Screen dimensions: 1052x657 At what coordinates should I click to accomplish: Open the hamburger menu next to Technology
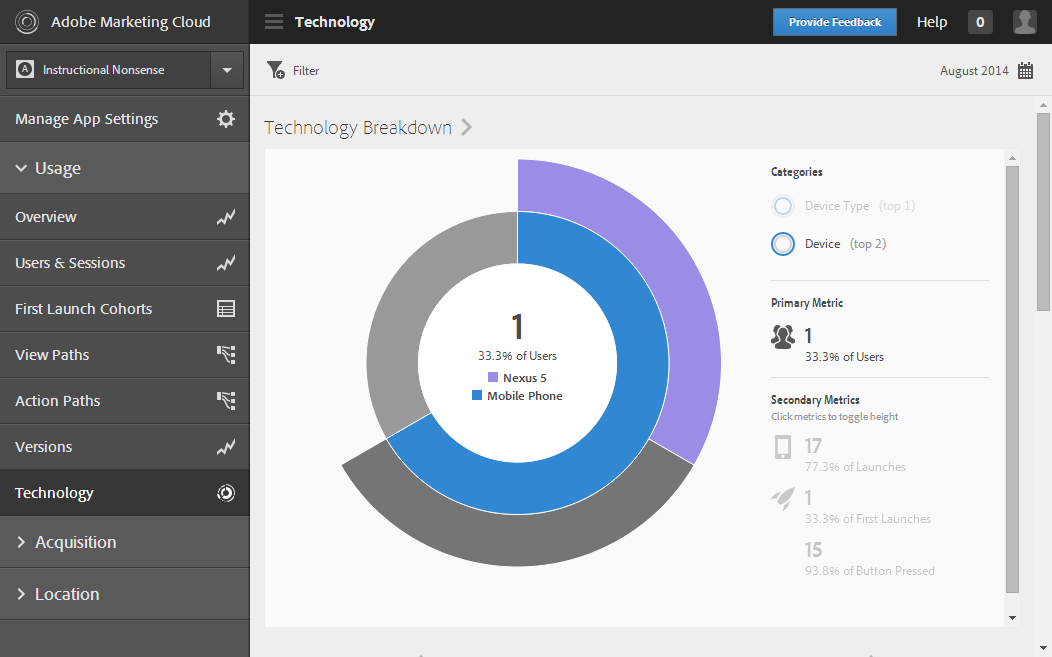(274, 22)
